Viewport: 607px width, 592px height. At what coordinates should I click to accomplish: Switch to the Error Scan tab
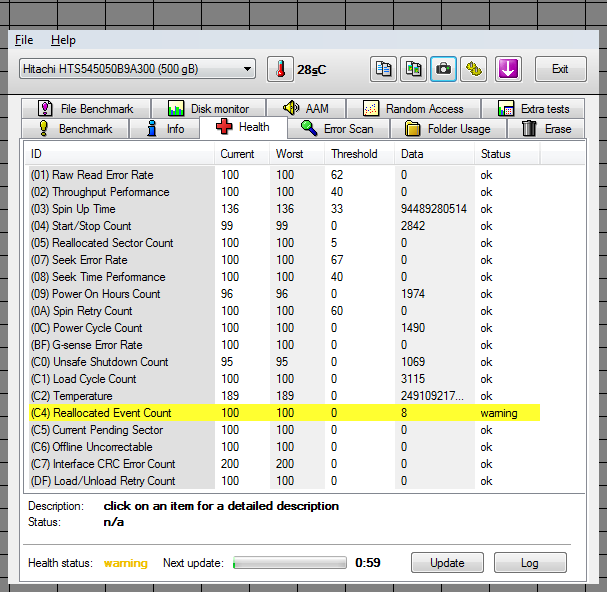click(x=338, y=129)
